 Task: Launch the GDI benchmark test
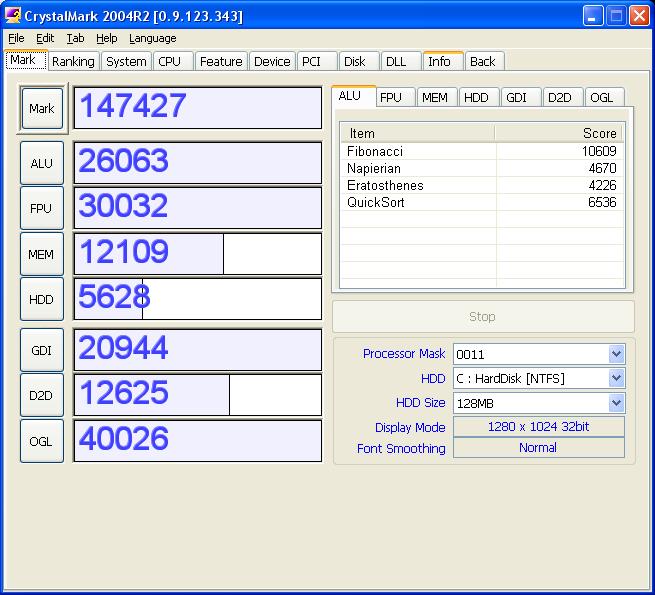point(42,350)
